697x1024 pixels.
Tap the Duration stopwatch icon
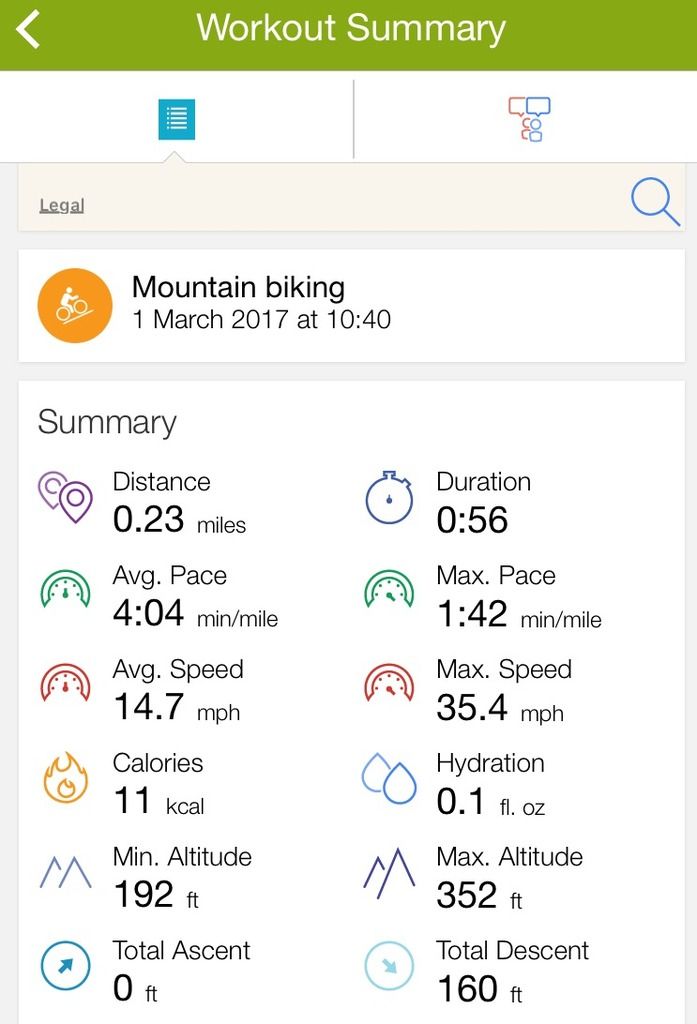point(389,497)
